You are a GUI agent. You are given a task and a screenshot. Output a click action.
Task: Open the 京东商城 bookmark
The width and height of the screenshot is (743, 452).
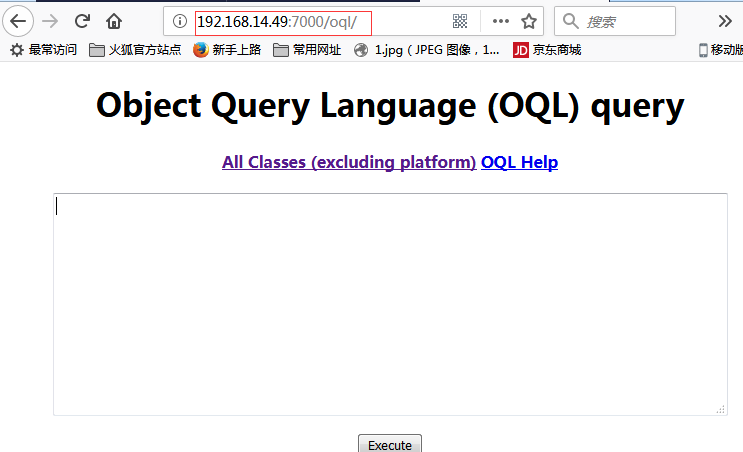(547, 50)
